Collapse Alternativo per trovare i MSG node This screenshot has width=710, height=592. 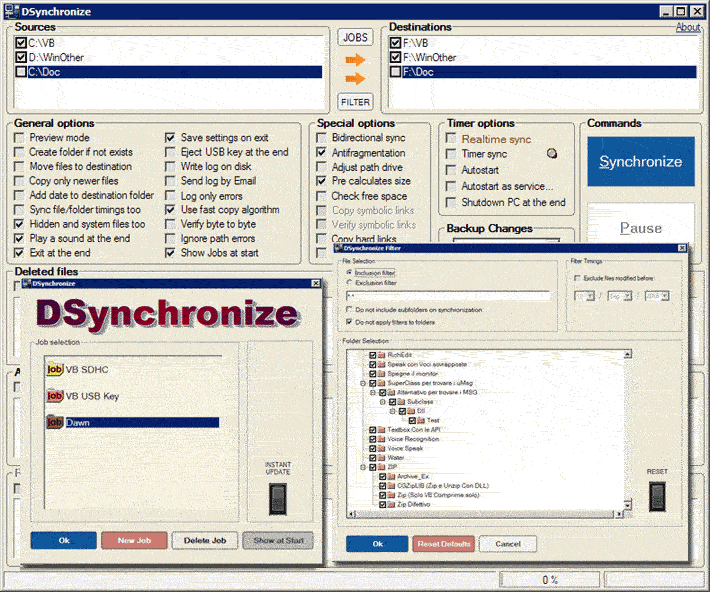tap(373, 392)
